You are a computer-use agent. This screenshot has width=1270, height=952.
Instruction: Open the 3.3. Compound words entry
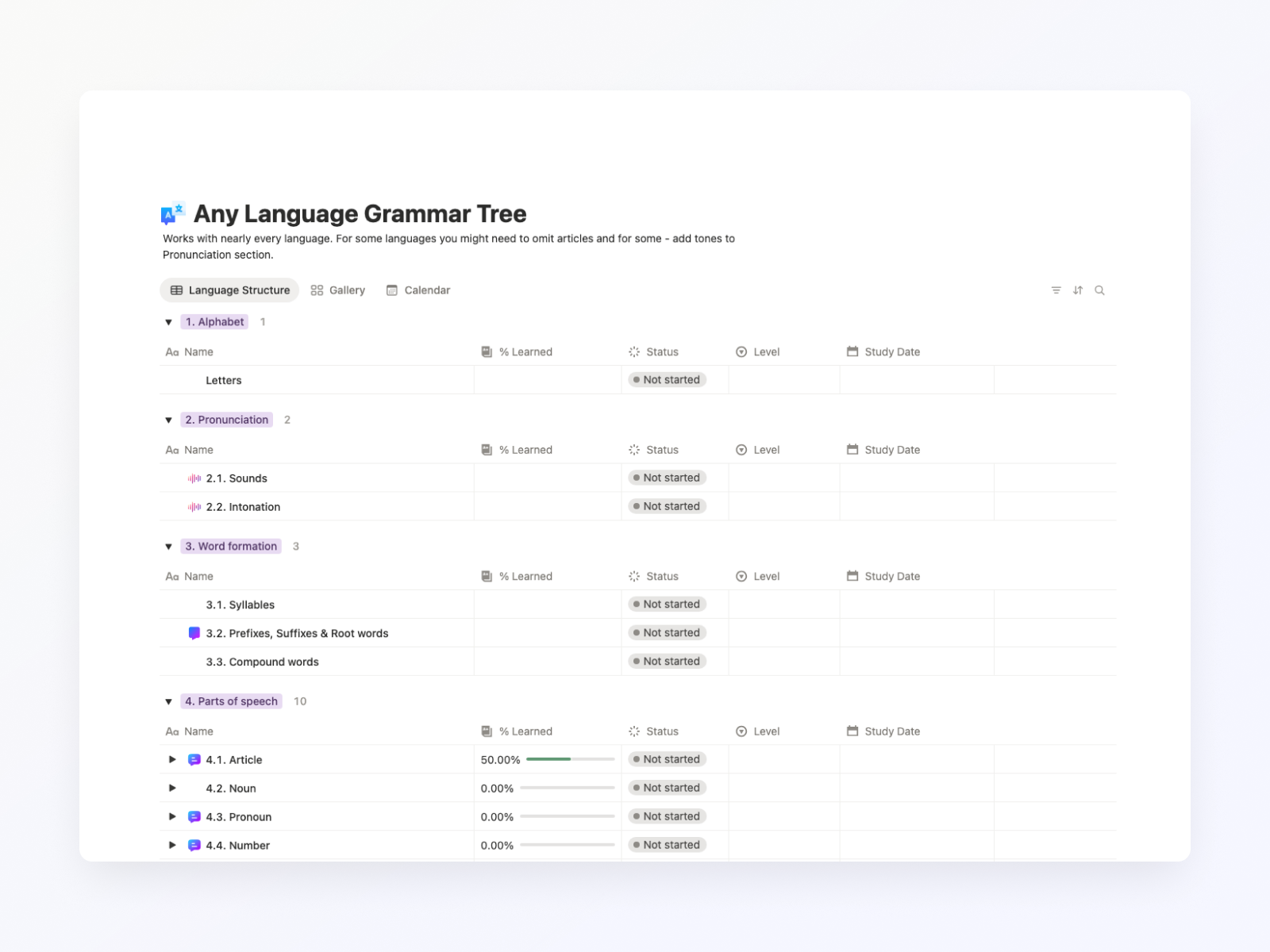pos(262,662)
